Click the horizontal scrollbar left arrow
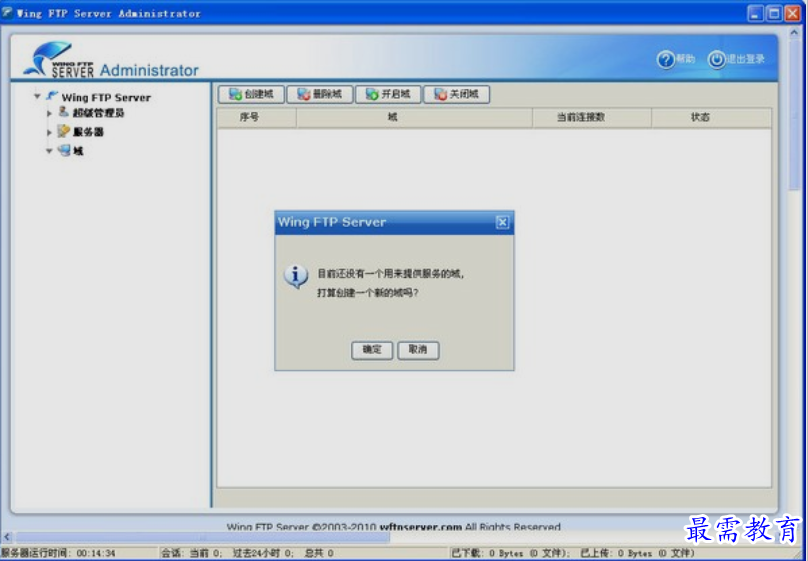Image resolution: width=808 pixels, height=561 pixels. click(x=7, y=537)
